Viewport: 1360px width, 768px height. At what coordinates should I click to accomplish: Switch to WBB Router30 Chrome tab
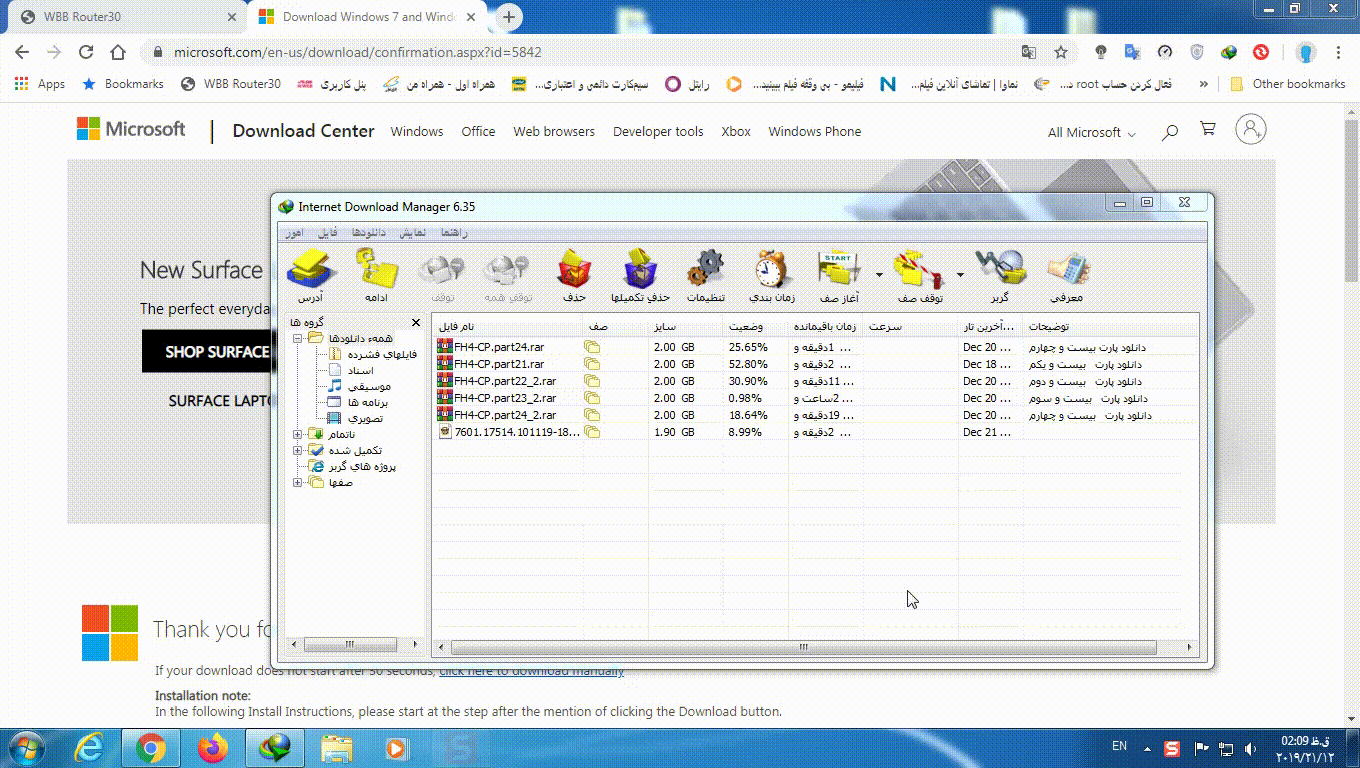pos(125,17)
